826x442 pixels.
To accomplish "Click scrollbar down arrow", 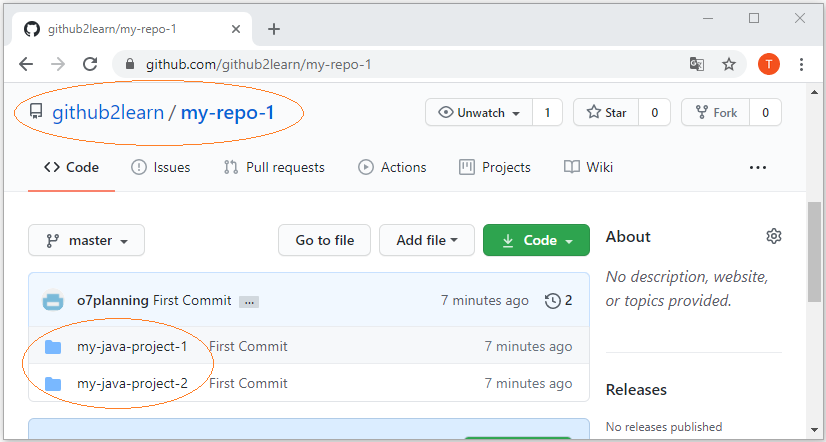I will 814,430.
